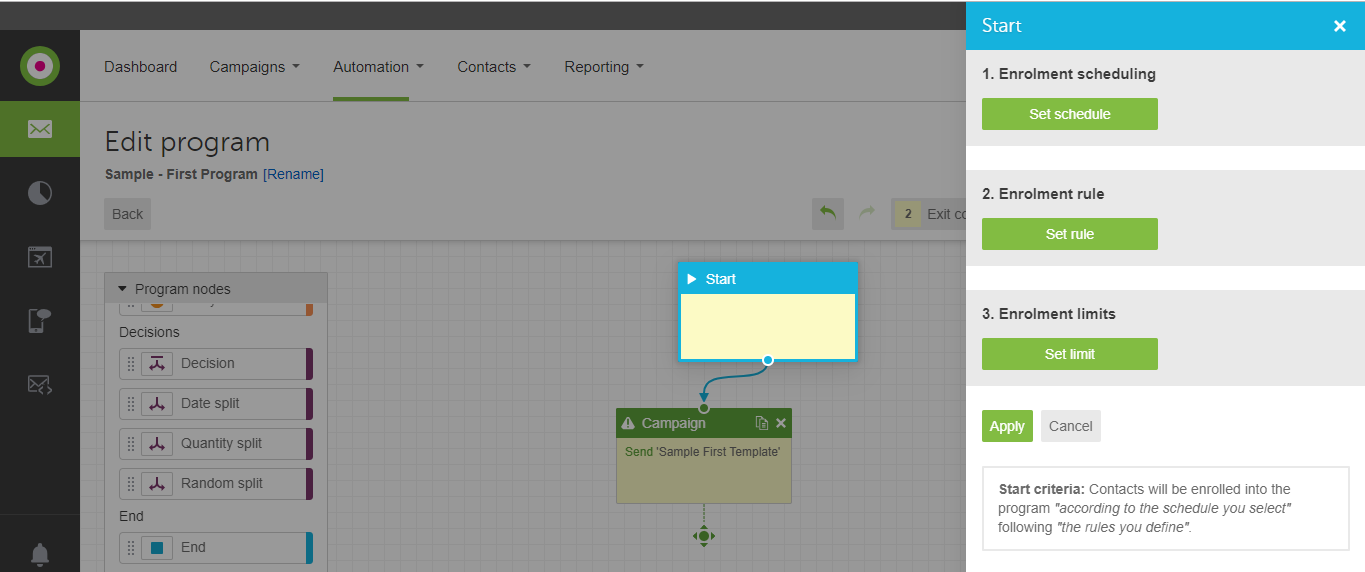Click the undo arrow button

click(x=827, y=213)
